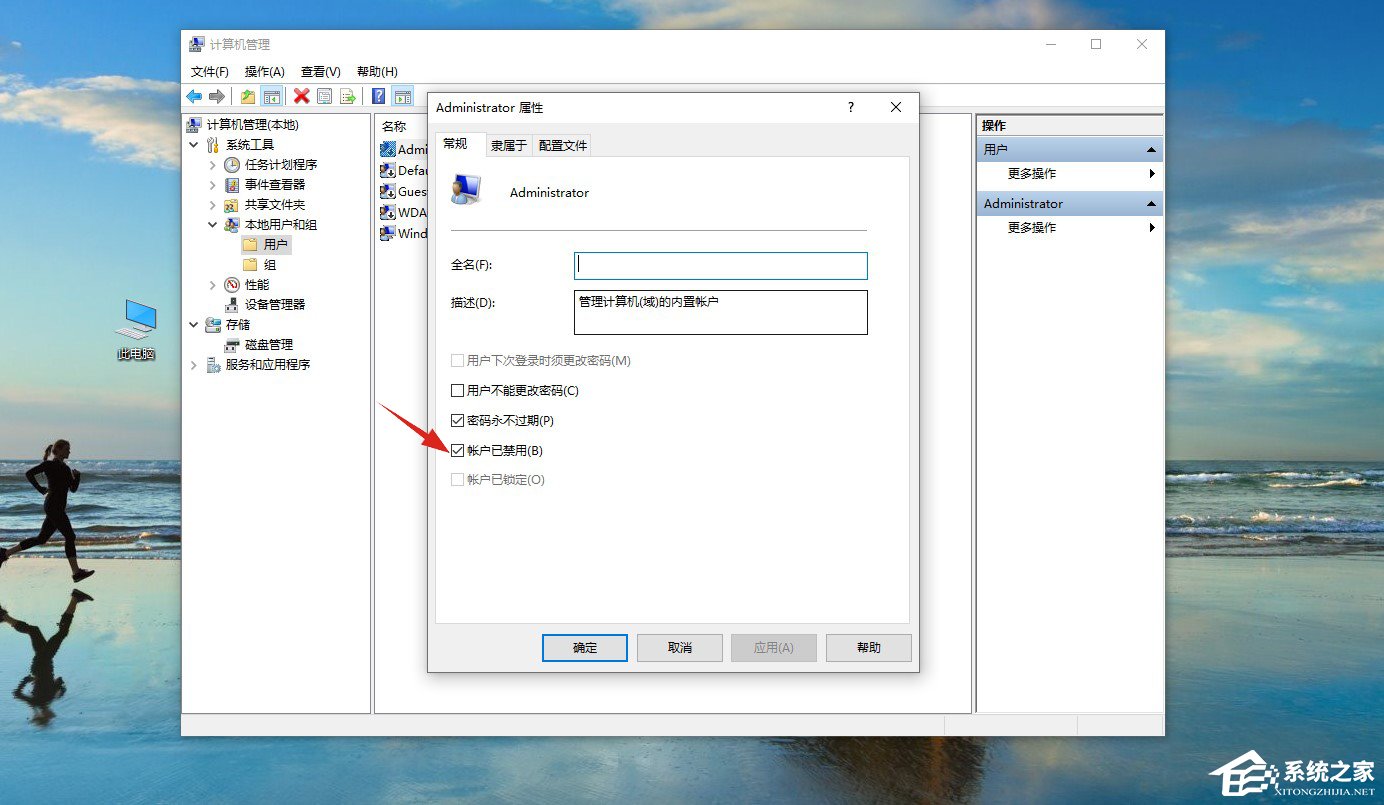Click the red X delete toolbar icon

pos(301,97)
